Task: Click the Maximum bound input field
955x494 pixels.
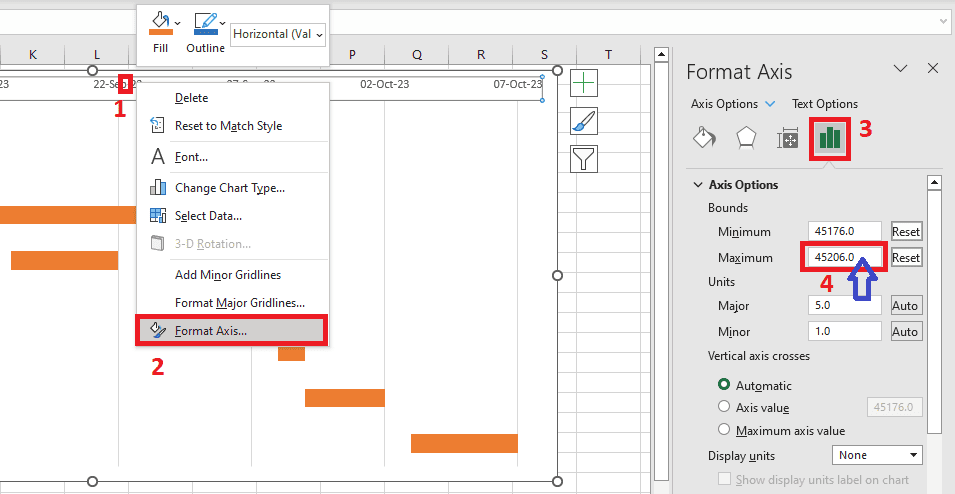Action: click(x=844, y=257)
